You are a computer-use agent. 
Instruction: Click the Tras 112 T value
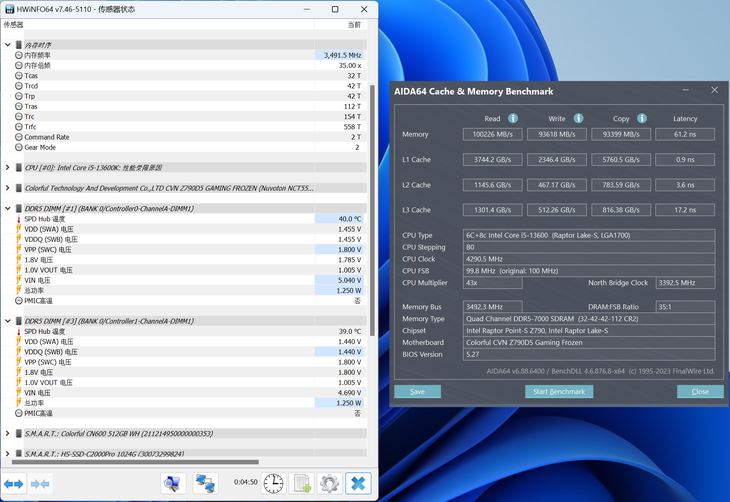[352, 107]
